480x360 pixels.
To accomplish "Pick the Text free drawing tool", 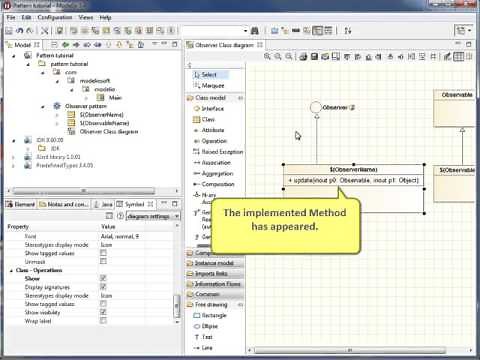I will click(203, 337).
